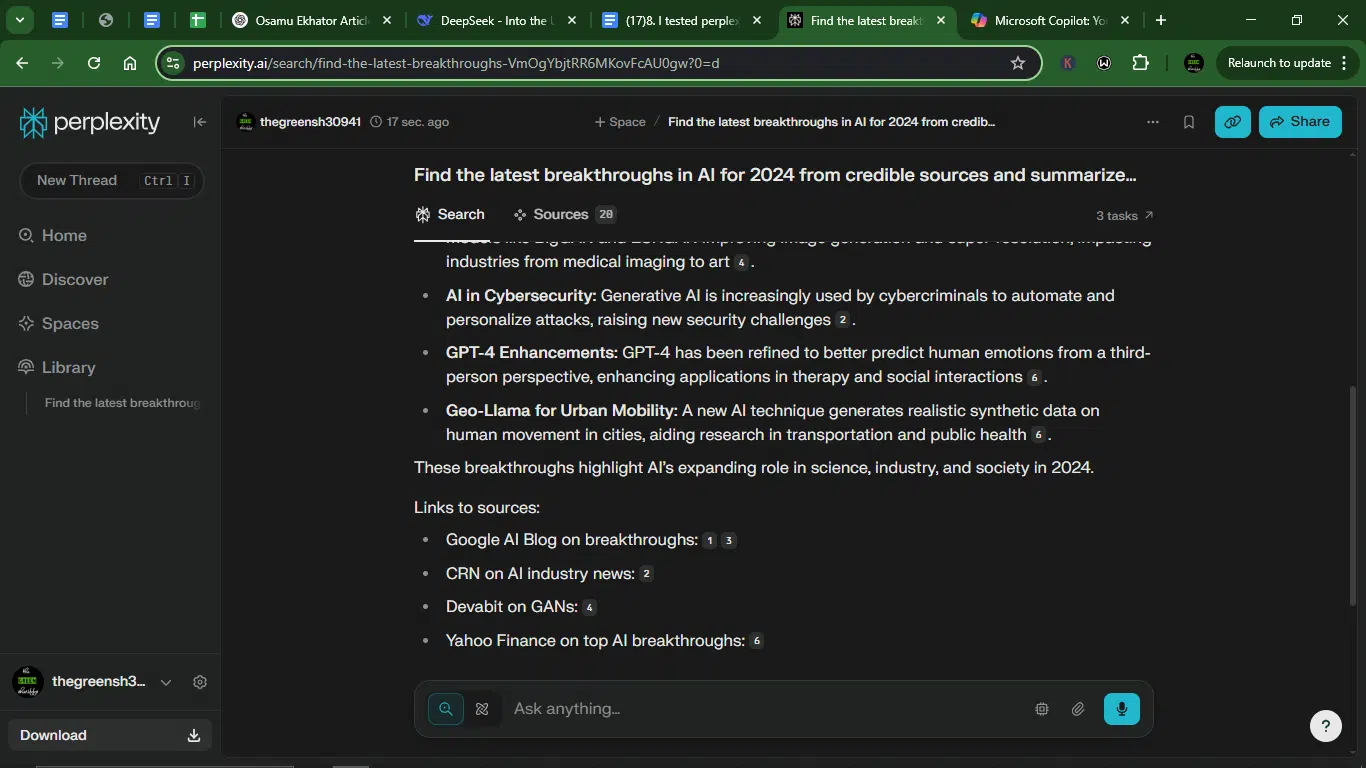Open the help question mark button
Image resolution: width=1366 pixels, height=768 pixels.
[1326, 726]
